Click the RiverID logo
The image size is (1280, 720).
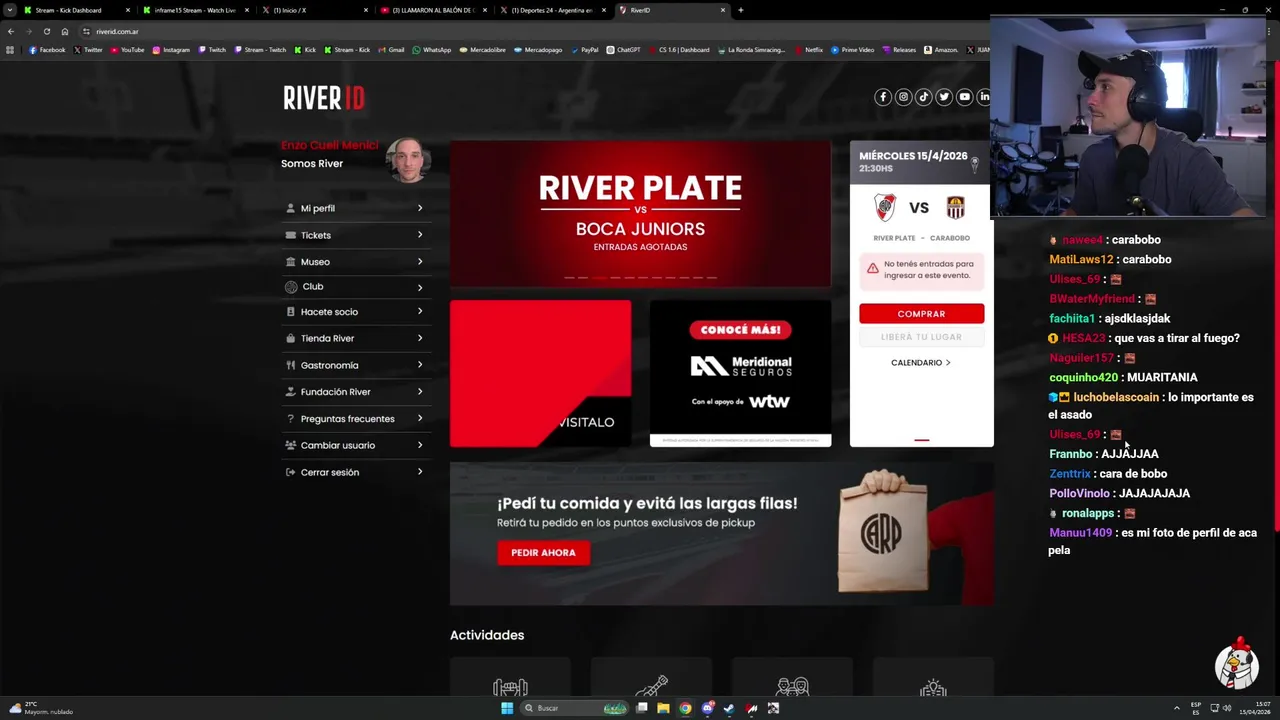[324, 98]
